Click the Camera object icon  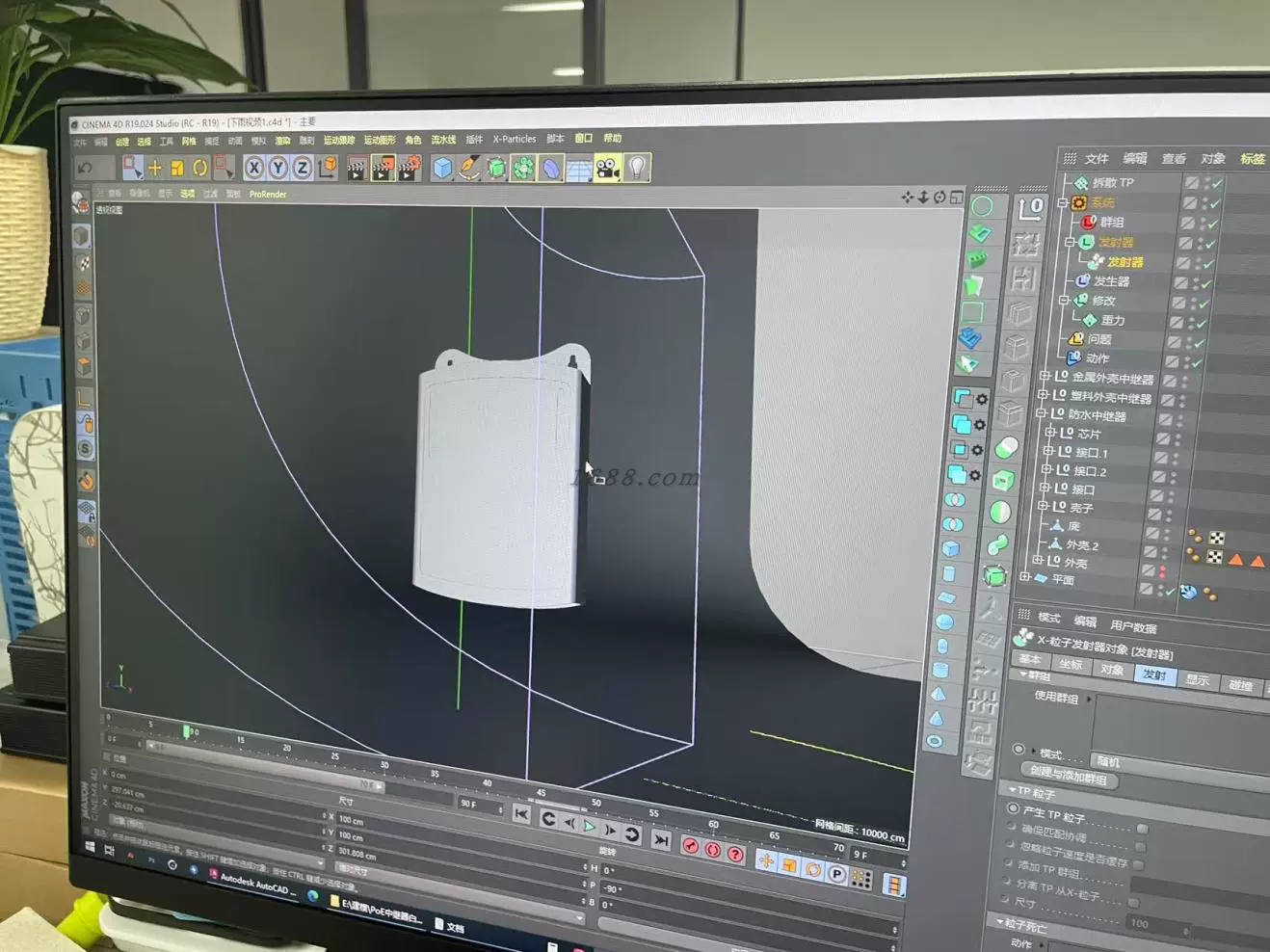click(607, 170)
